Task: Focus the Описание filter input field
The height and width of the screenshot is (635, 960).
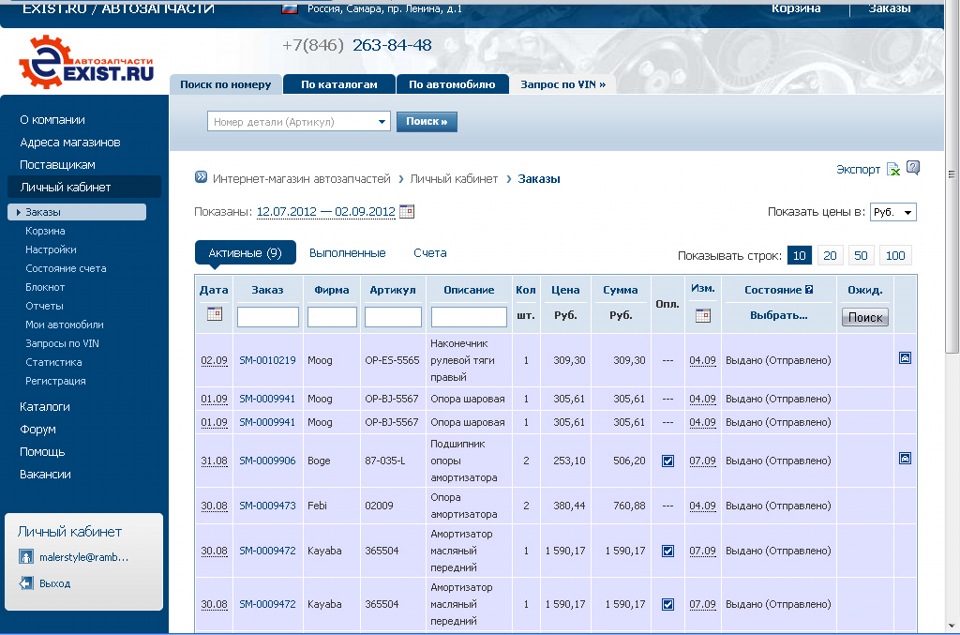Action: click(x=469, y=317)
